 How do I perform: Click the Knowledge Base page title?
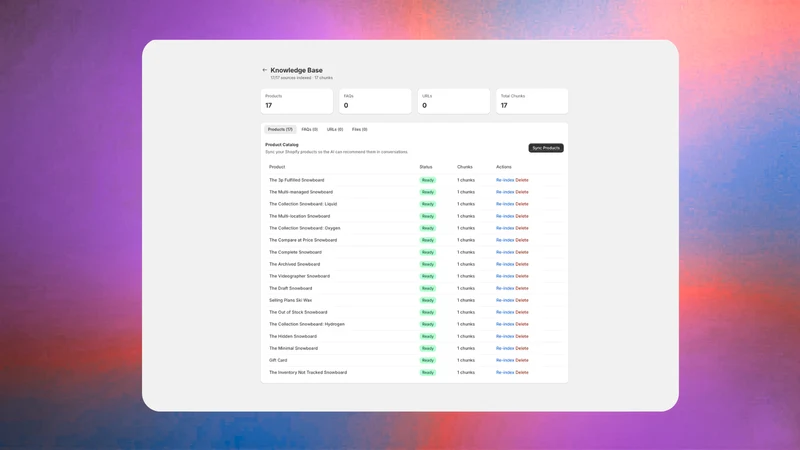[x=296, y=70]
